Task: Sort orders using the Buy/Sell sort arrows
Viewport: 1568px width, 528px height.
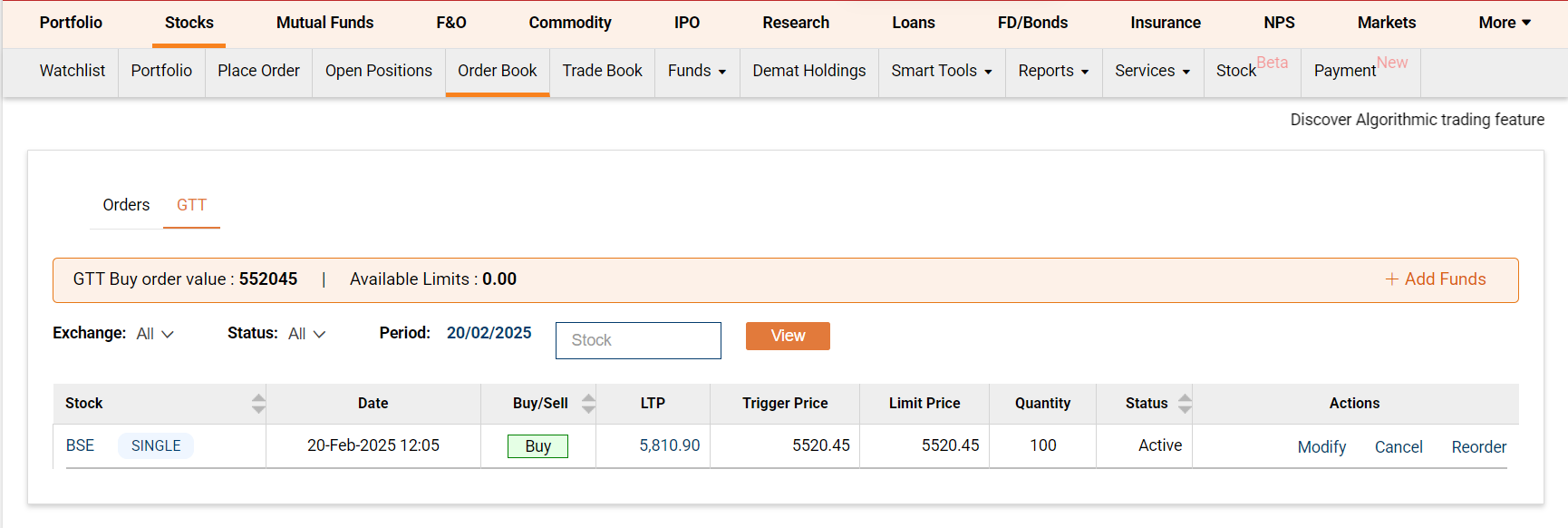Action: coord(589,403)
